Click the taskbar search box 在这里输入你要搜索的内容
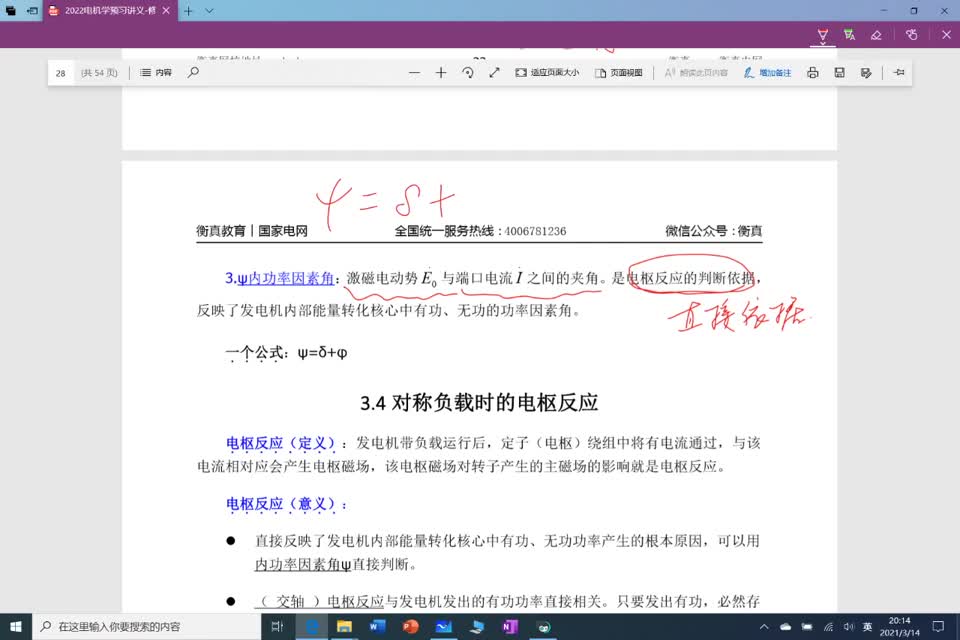Viewport: 960px width, 640px height. point(146,627)
